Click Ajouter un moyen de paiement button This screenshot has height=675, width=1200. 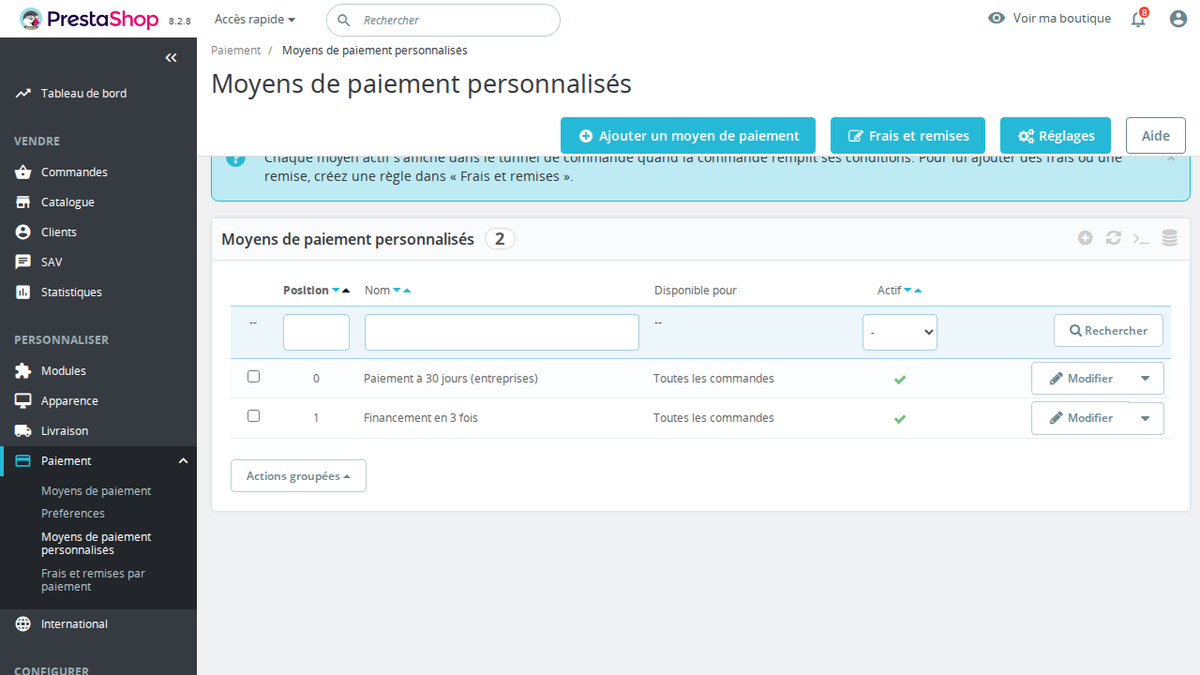(688, 136)
